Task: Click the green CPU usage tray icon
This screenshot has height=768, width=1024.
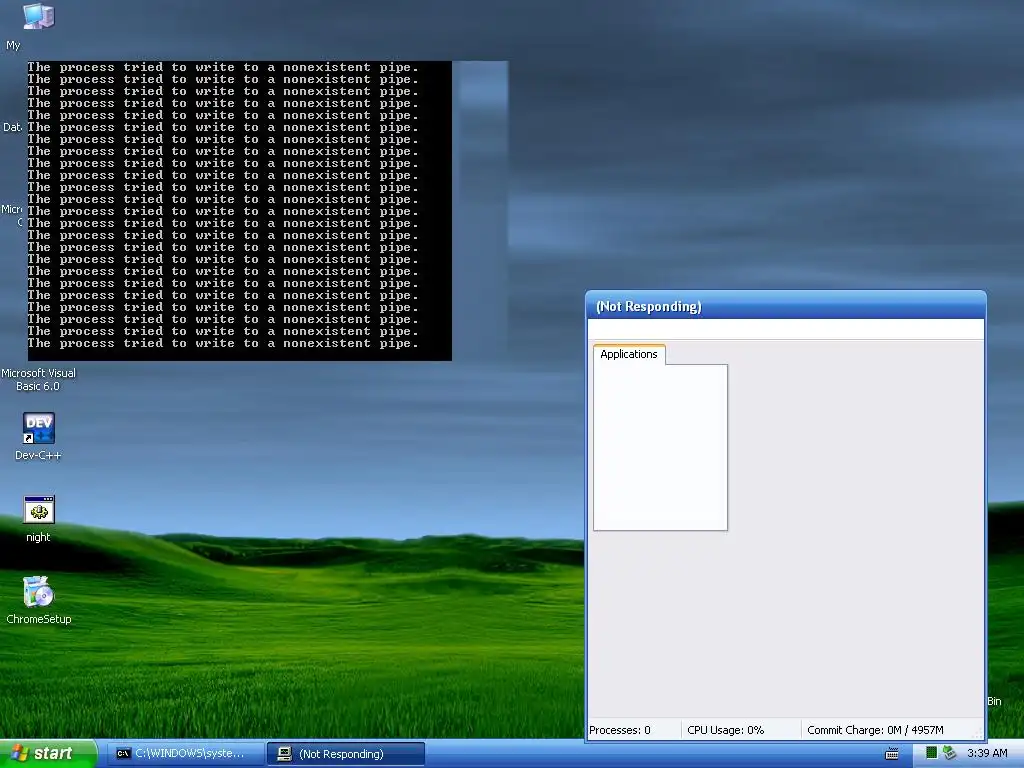Action: click(931, 753)
